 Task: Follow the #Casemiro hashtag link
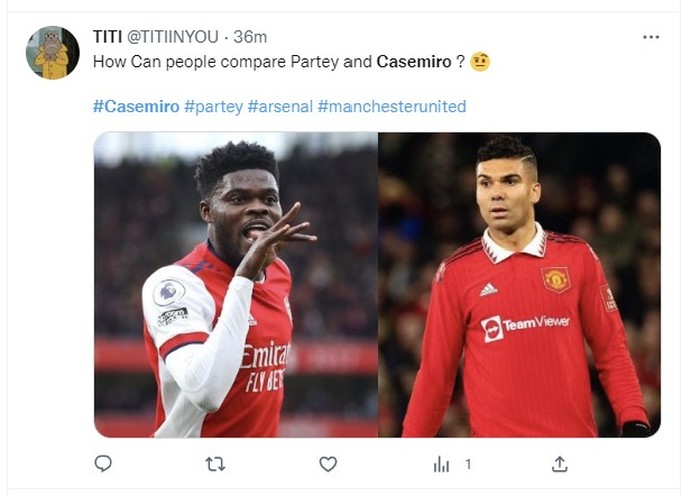pos(136,106)
